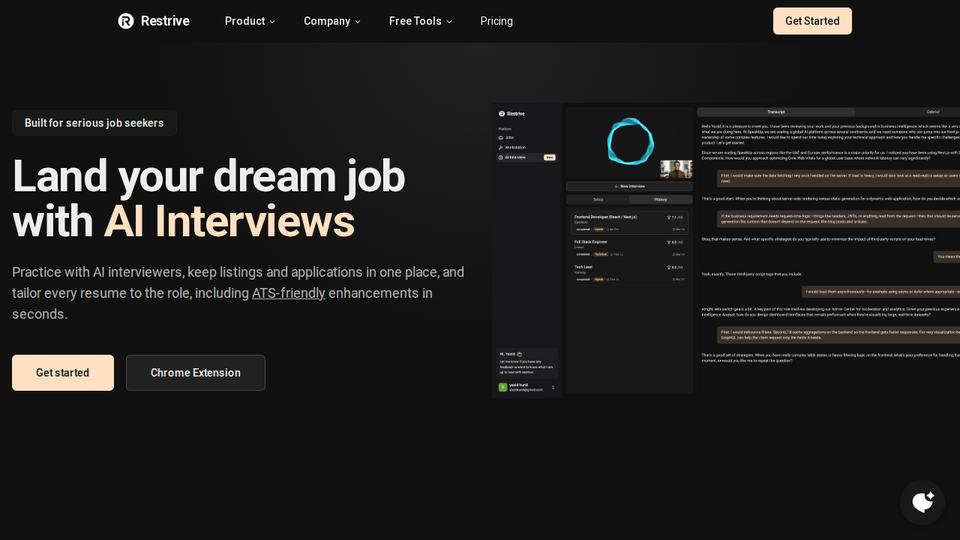Expand the Free Tools menu
Screen dimensions: 960x540
420,21
